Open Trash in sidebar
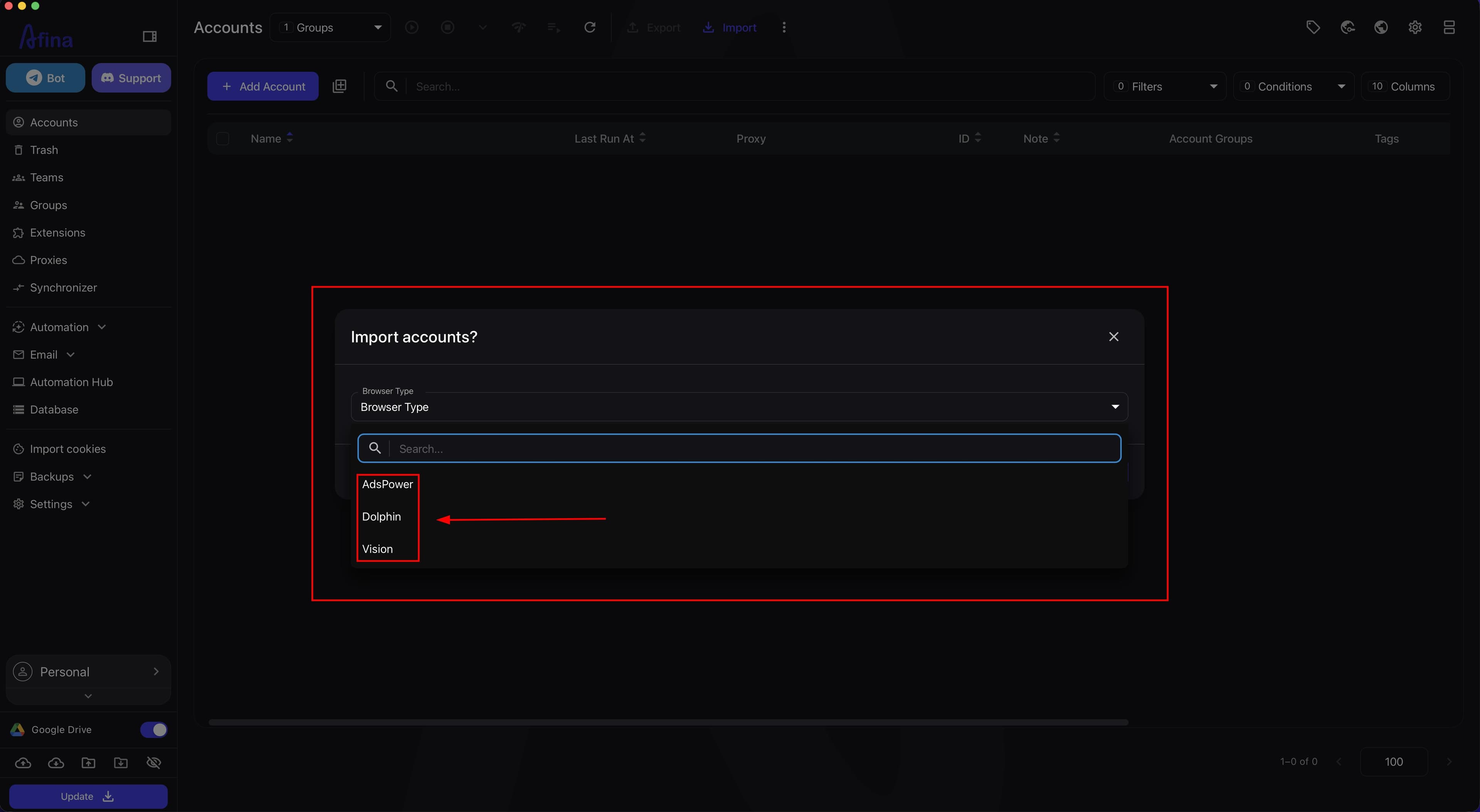 click(x=89, y=150)
